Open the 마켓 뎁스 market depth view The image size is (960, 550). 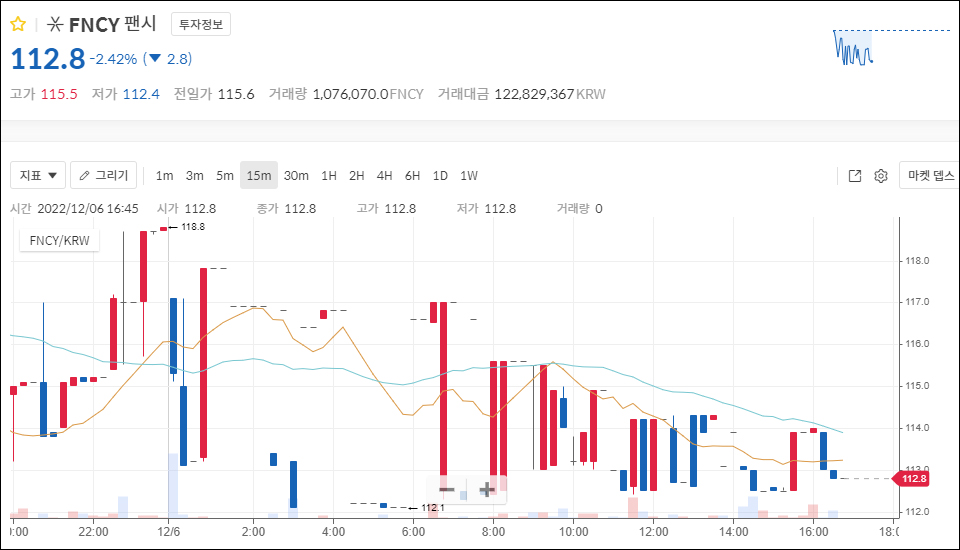(929, 176)
